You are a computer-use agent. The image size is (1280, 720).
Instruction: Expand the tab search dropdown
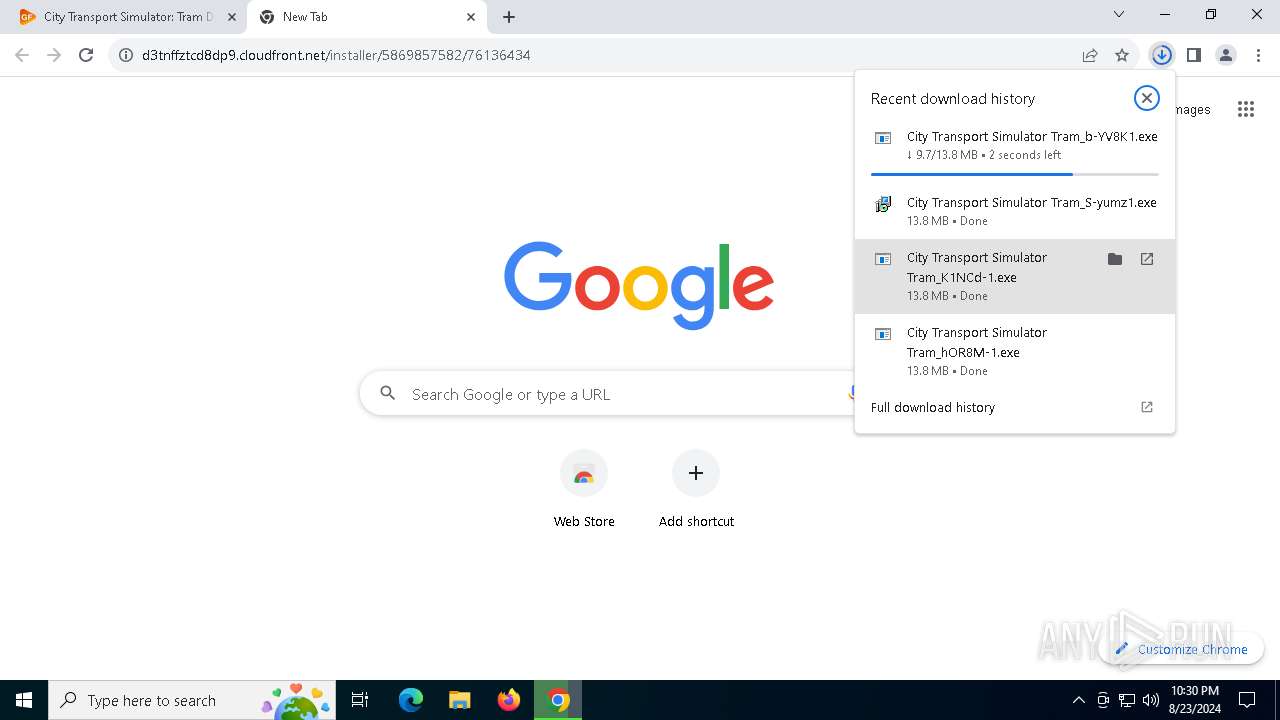pos(1119,14)
